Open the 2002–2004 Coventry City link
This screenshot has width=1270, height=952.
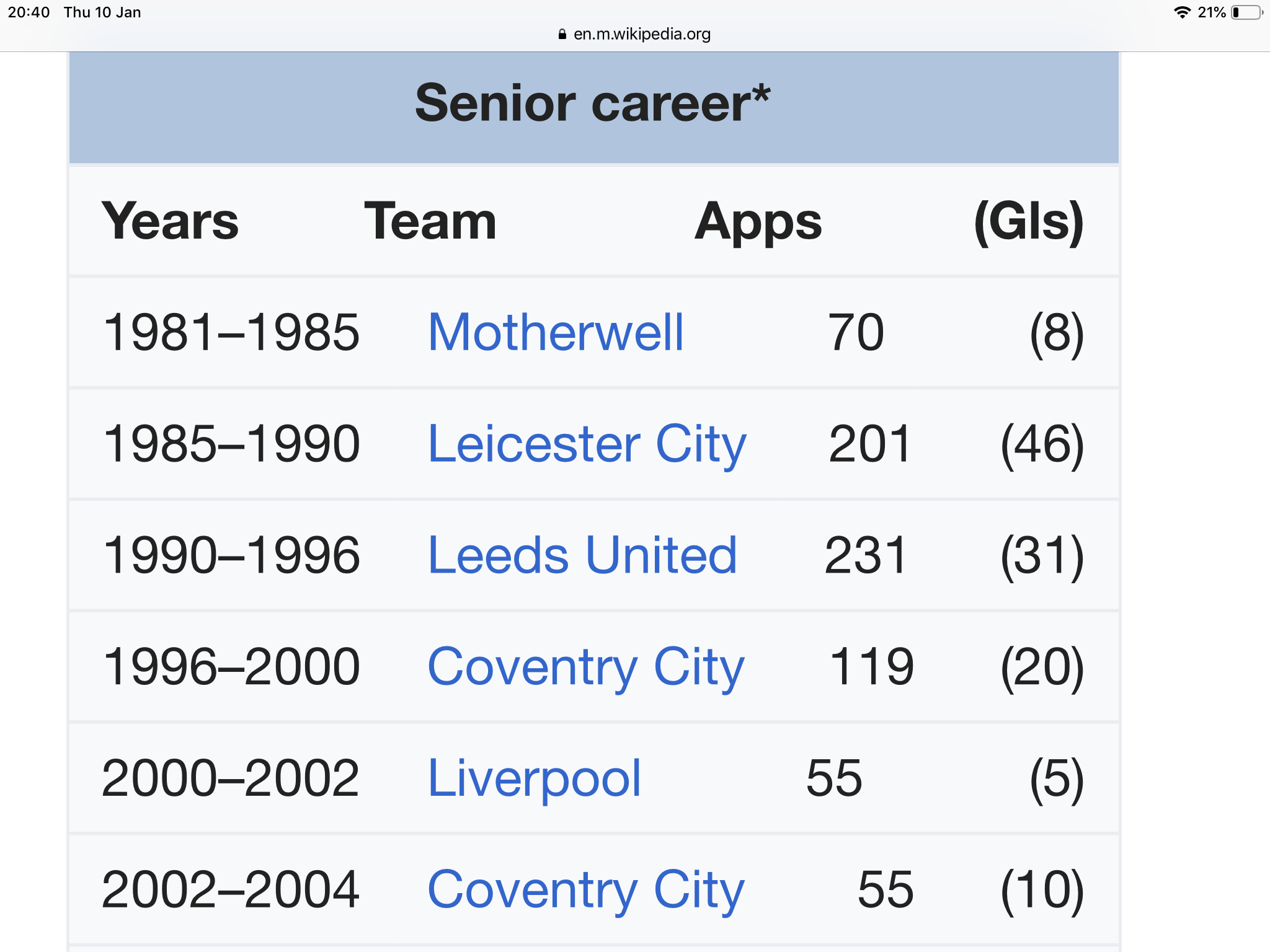pyautogui.click(x=586, y=891)
